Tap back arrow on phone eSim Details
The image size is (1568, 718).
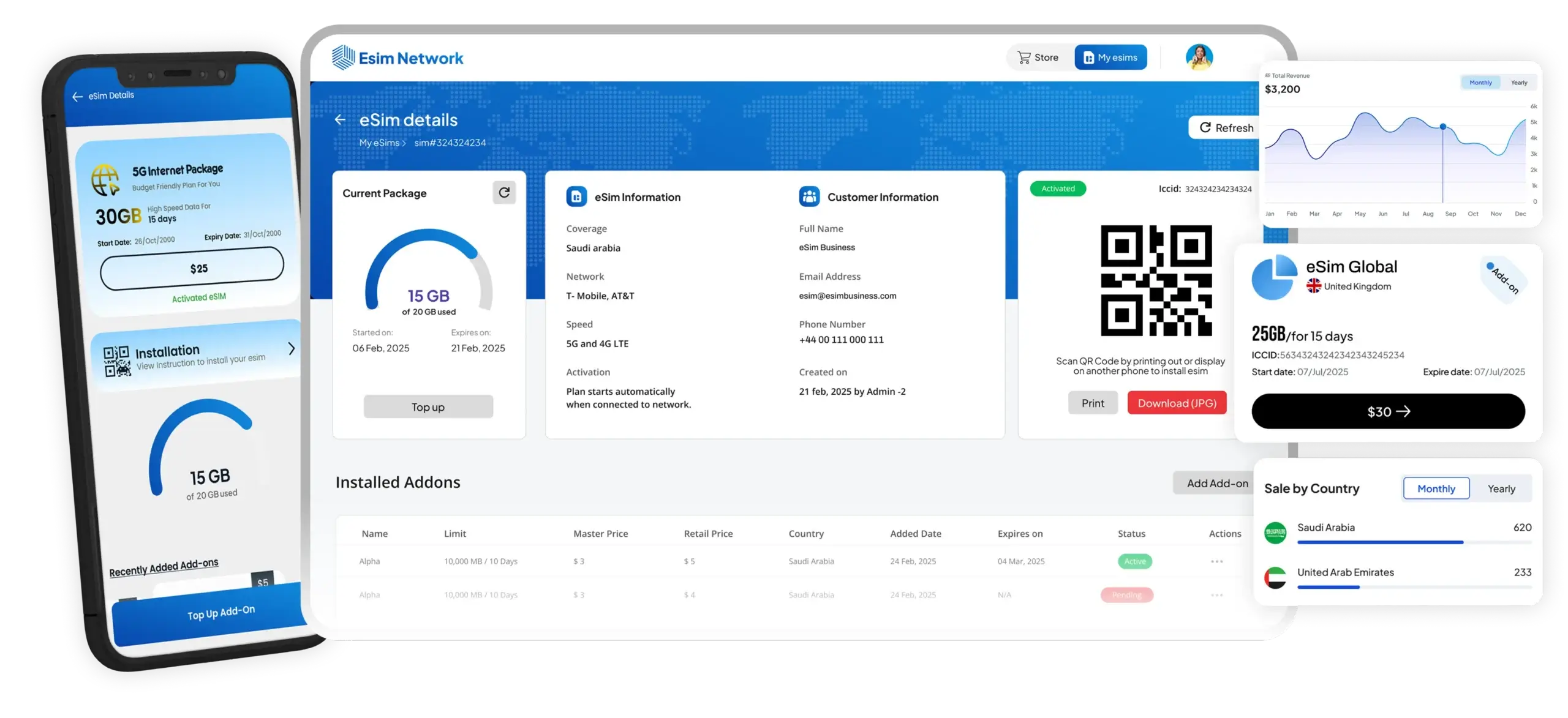pos(77,97)
